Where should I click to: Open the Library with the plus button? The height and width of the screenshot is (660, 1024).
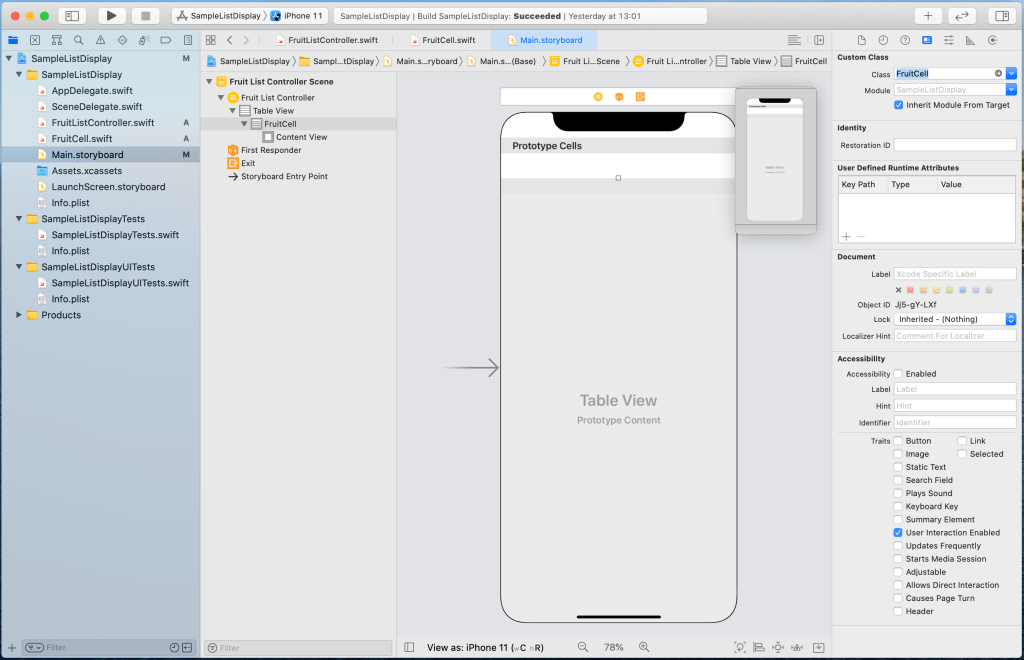pyautogui.click(x=928, y=16)
